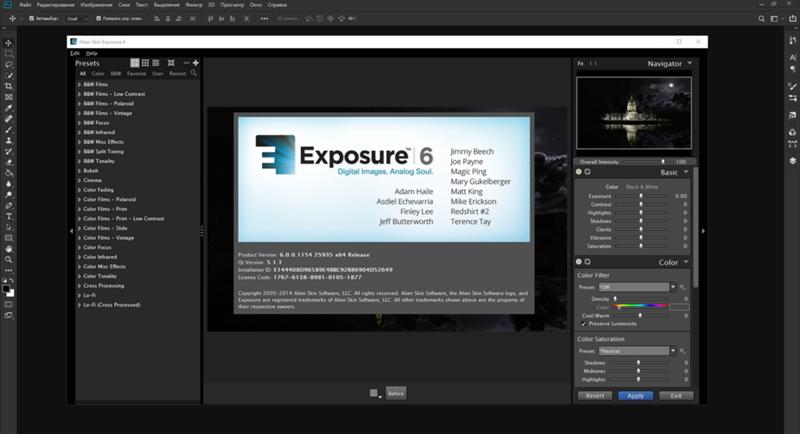
Task: Click the Exit button
Action: click(x=676, y=396)
